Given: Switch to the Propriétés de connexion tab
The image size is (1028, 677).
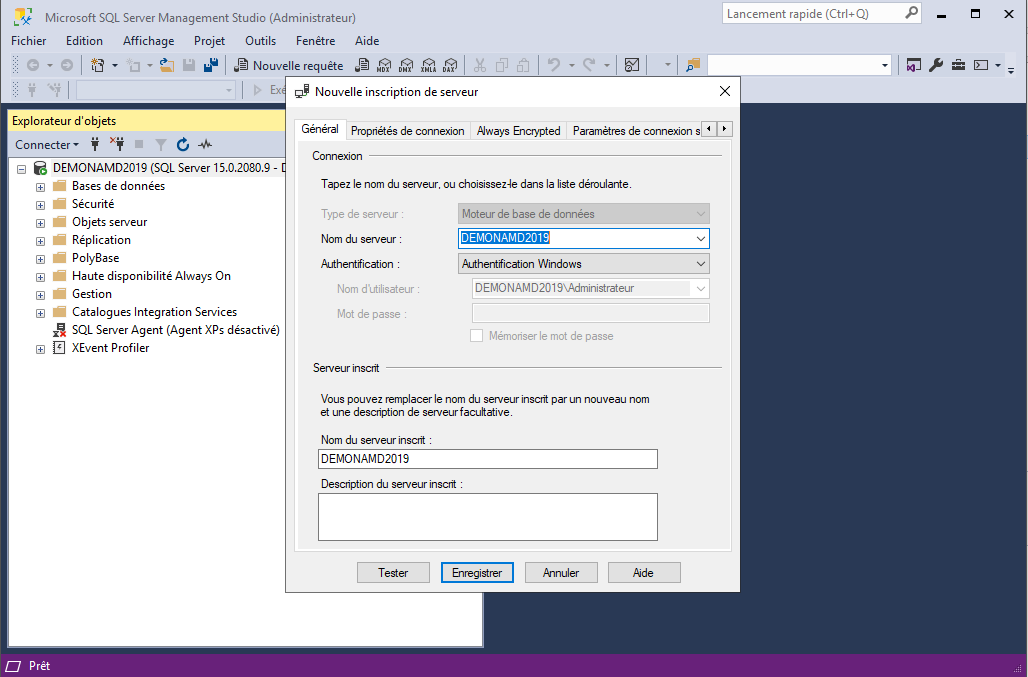Looking at the screenshot, I should (408, 131).
